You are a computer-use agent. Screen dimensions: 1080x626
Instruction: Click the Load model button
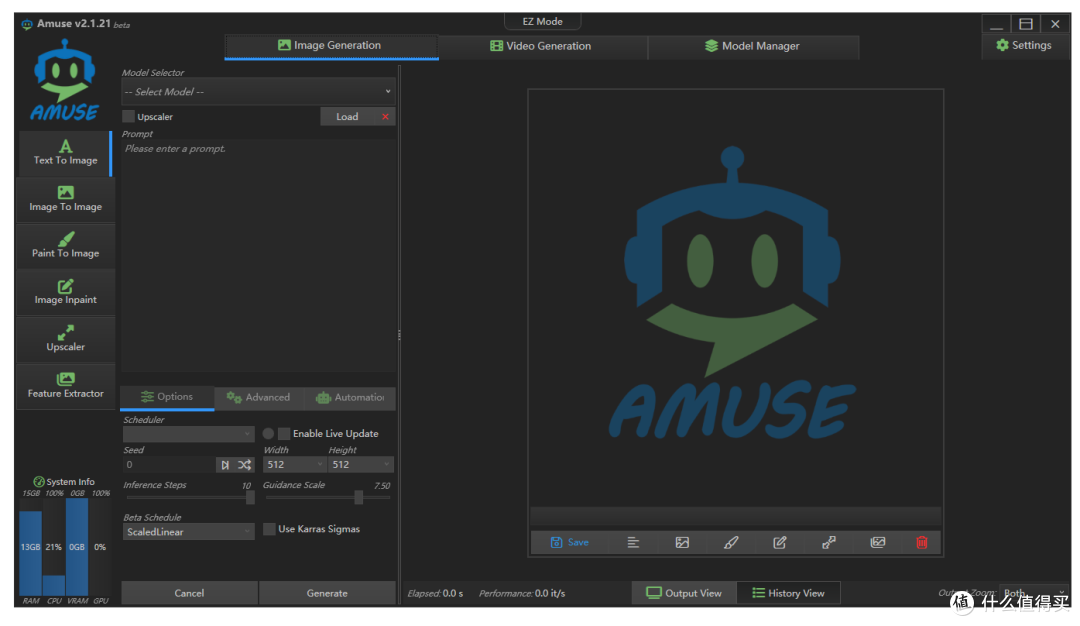pos(347,116)
